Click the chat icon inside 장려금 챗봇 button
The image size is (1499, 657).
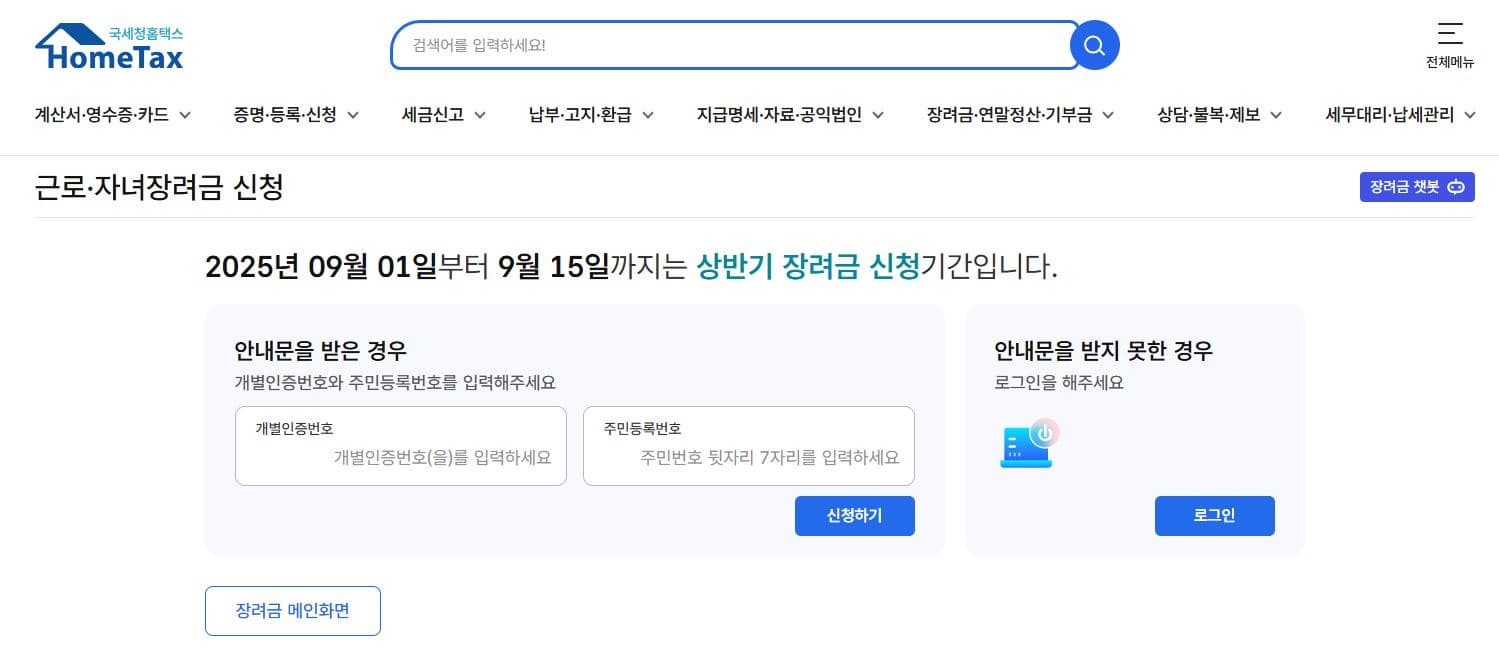pyautogui.click(x=1456, y=187)
